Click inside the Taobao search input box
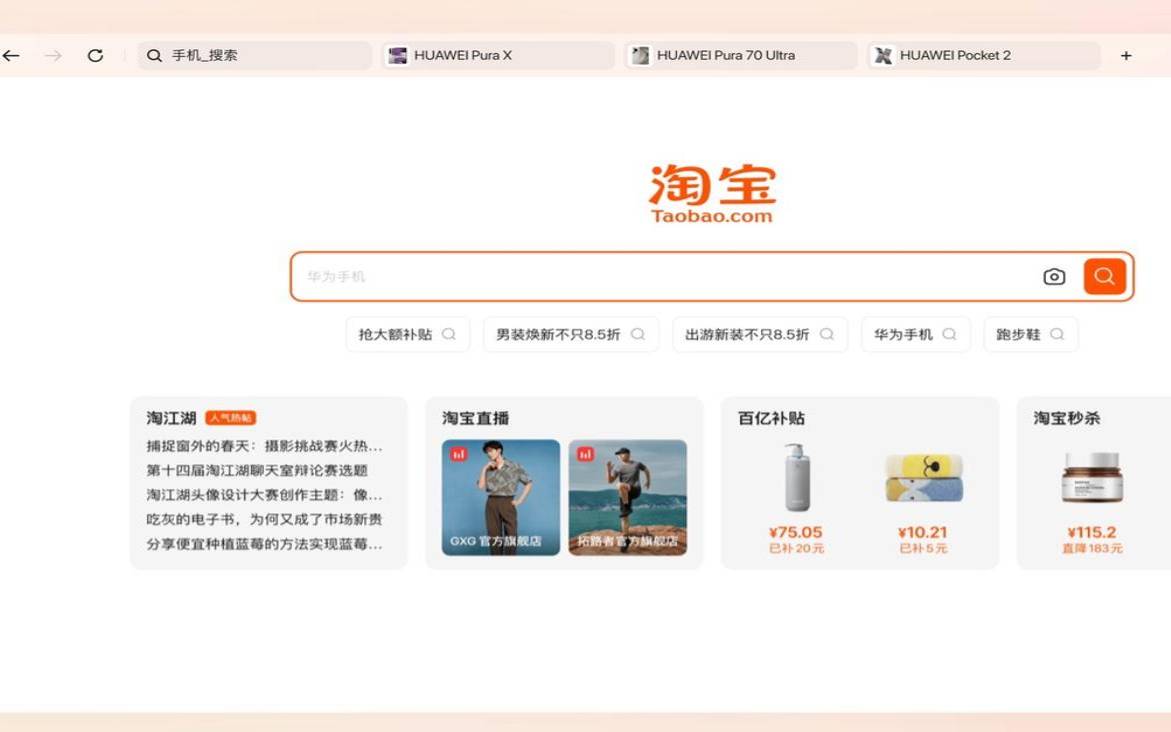The width and height of the screenshot is (1171, 732). [x=650, y=276]
